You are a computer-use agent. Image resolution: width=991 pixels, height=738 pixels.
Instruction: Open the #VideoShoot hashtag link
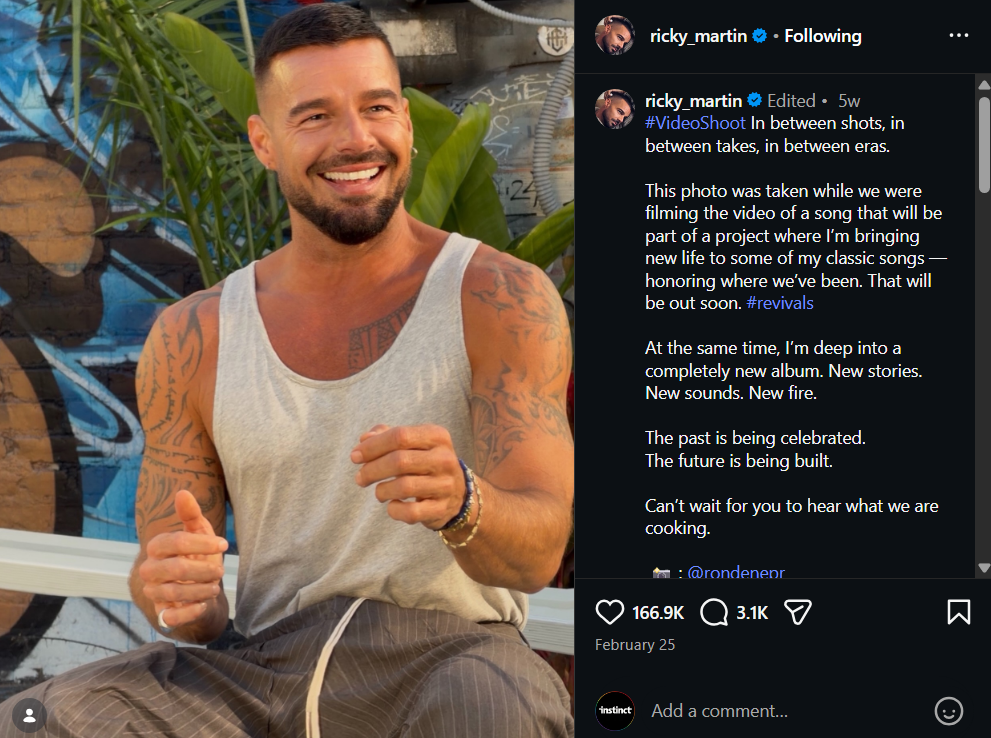[x=695, y=123]
